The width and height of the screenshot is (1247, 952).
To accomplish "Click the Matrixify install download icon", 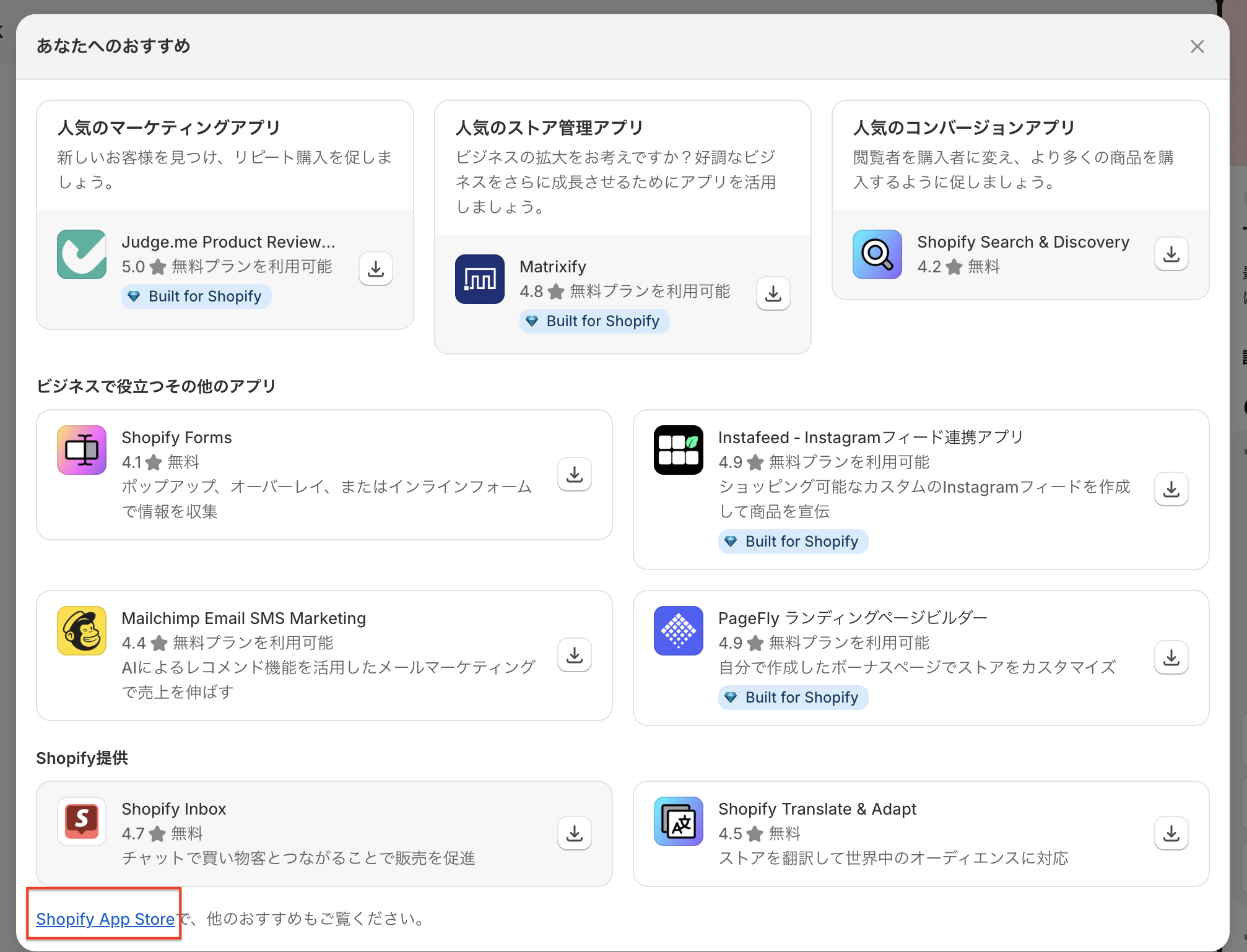I will 773,293.
